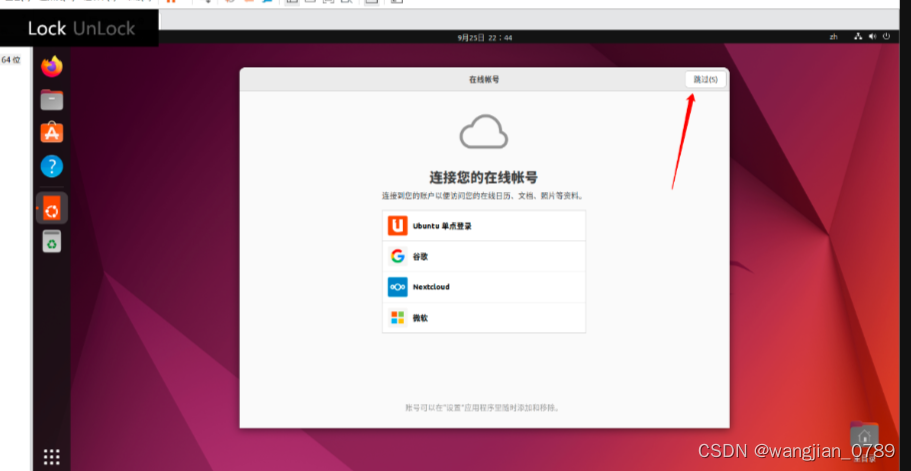911x471 pixels.
Task: Click the Ubuntu welcome app dock icon
Action: tap(52, 208)
